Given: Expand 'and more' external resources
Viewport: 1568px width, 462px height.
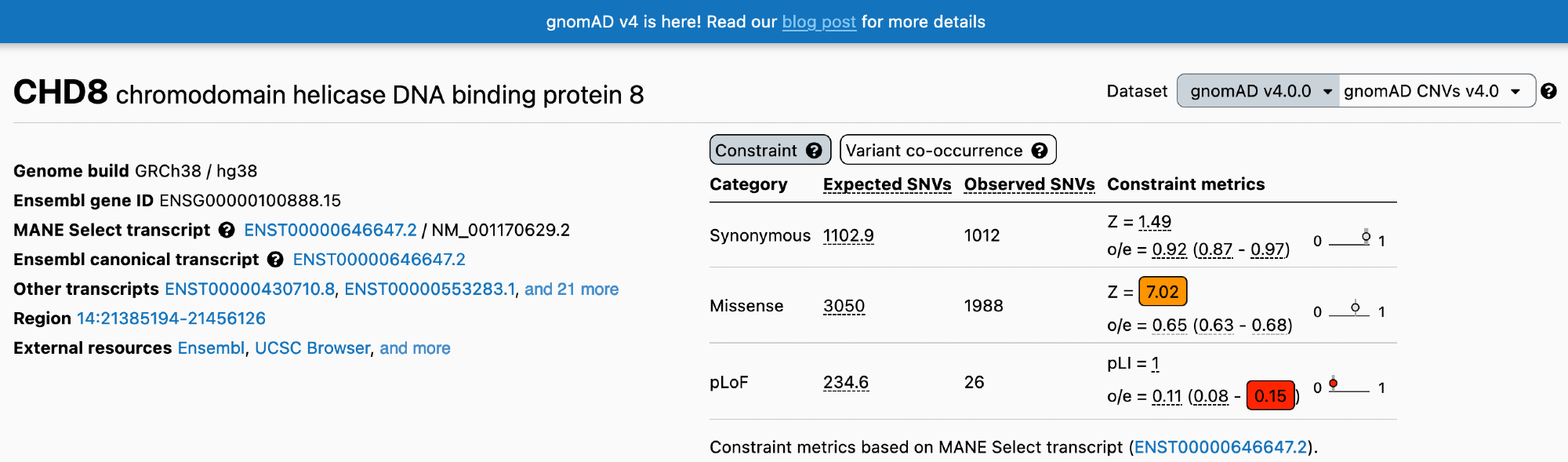Looking at the screenshot, I should (415, 348).
